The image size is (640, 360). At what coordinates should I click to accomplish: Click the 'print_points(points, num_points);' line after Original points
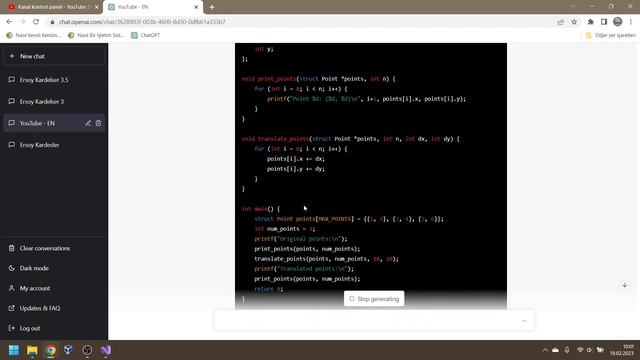click(307, 249)
